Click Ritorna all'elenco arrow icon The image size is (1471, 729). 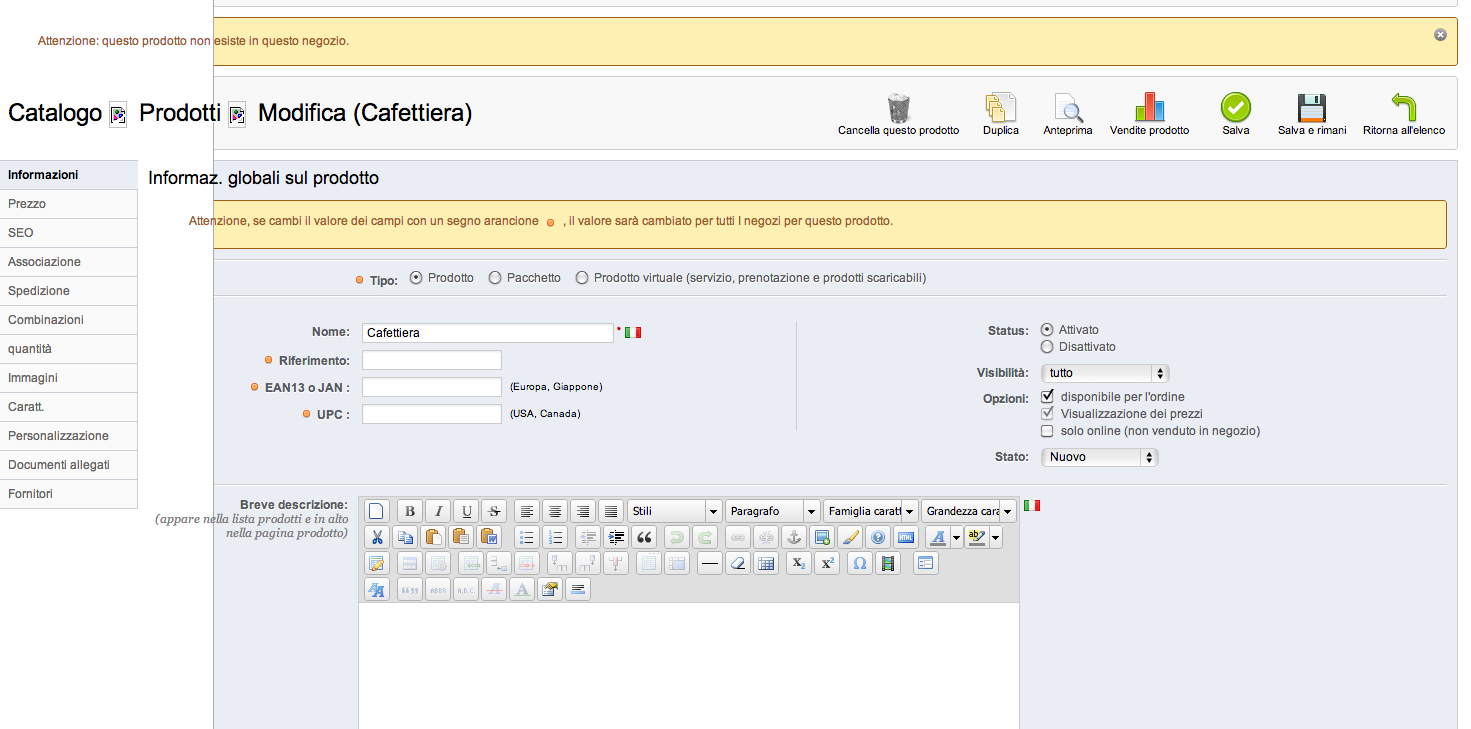click(x=1404, y=108)
